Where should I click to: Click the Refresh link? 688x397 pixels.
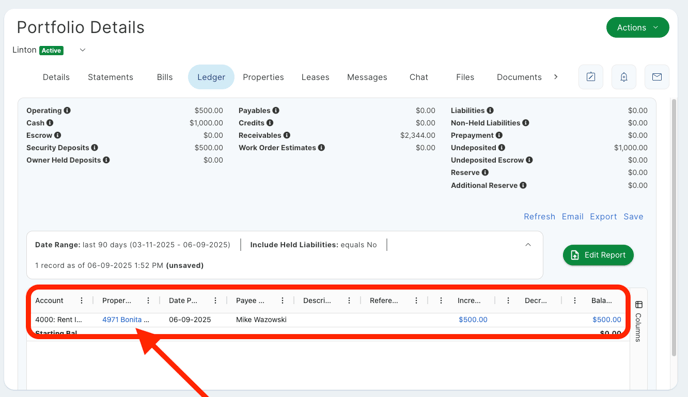(x=539, y=216)
